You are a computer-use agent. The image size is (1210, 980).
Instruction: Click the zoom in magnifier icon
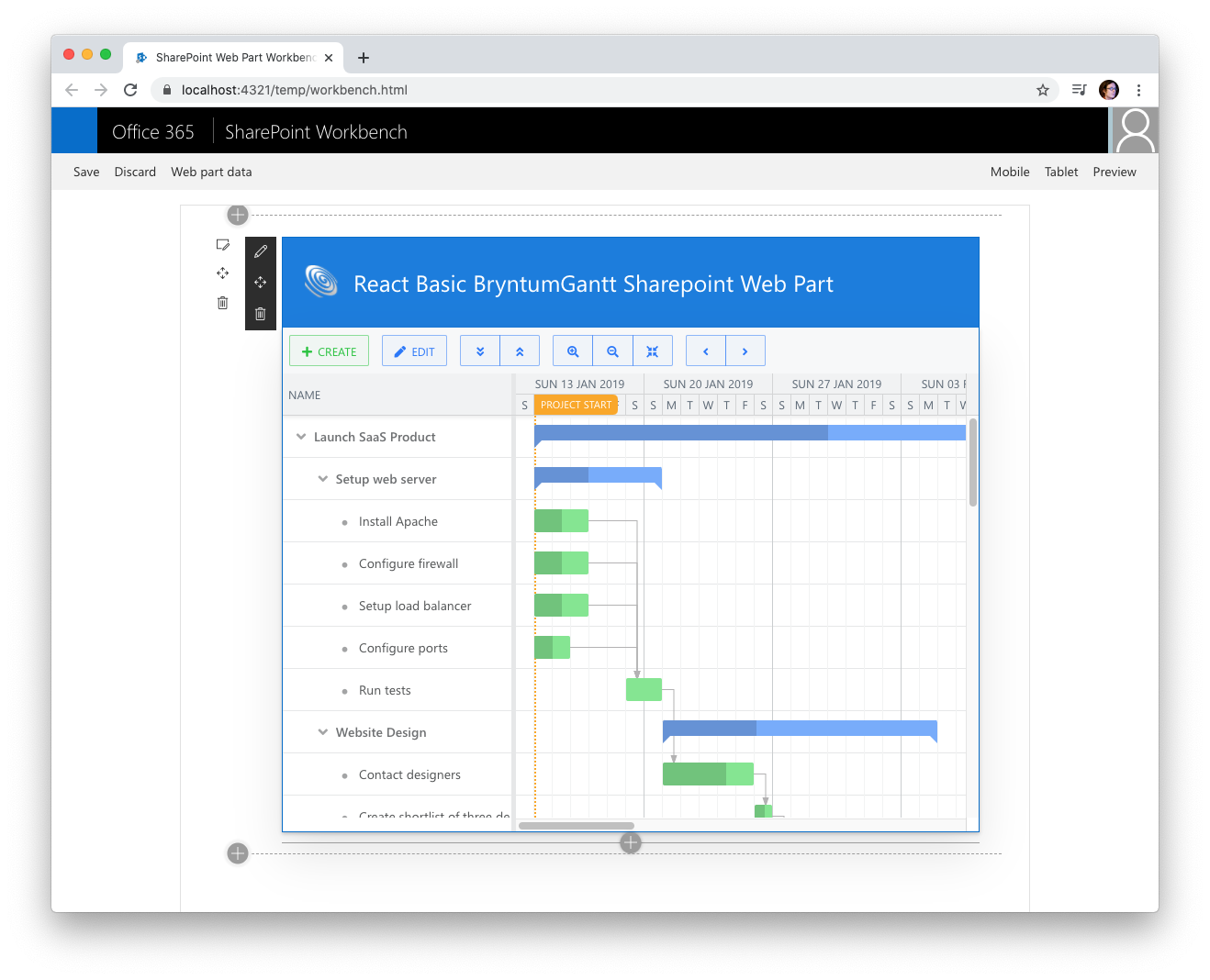(572, 351)
